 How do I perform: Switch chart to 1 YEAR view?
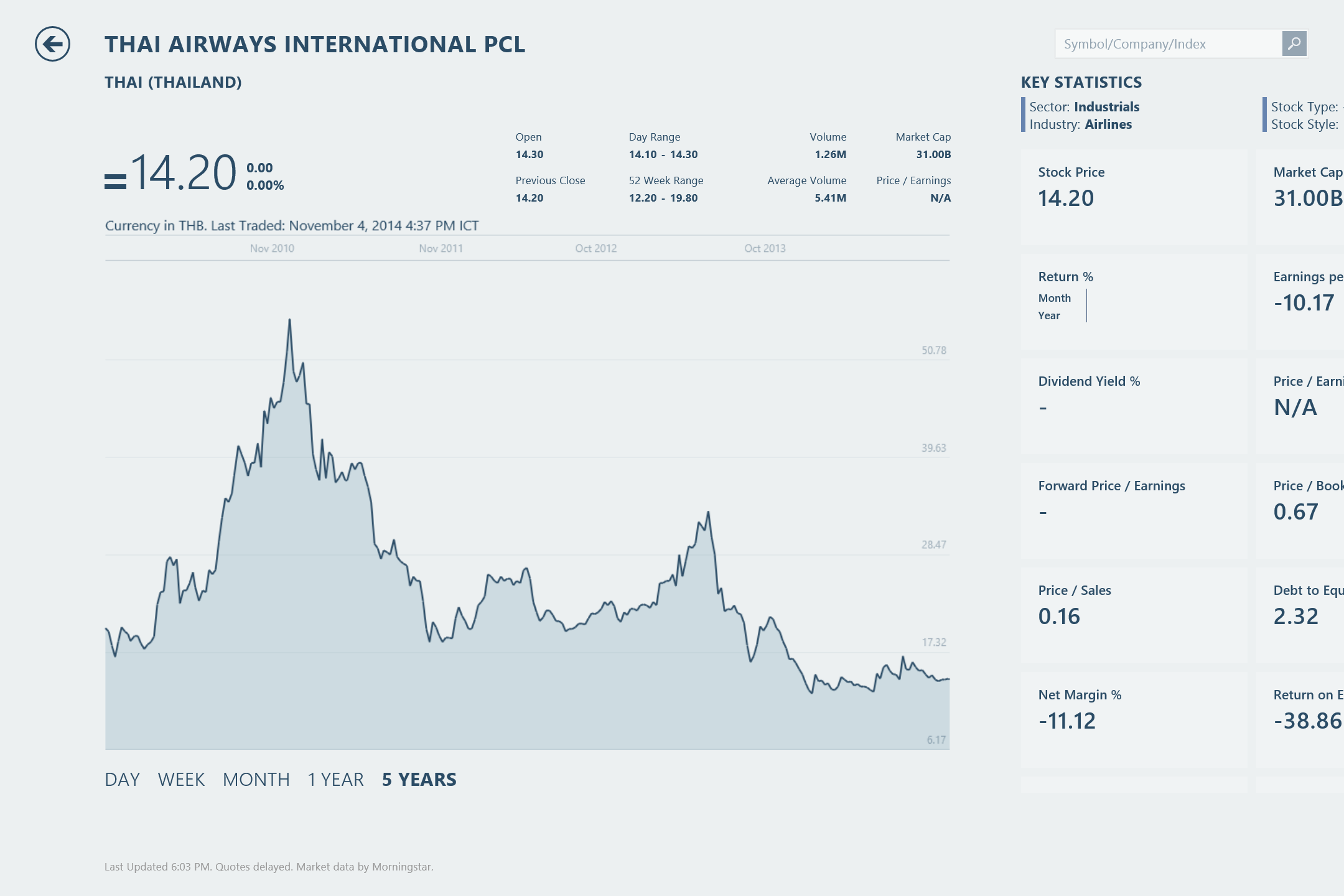(x=335, y=779)
